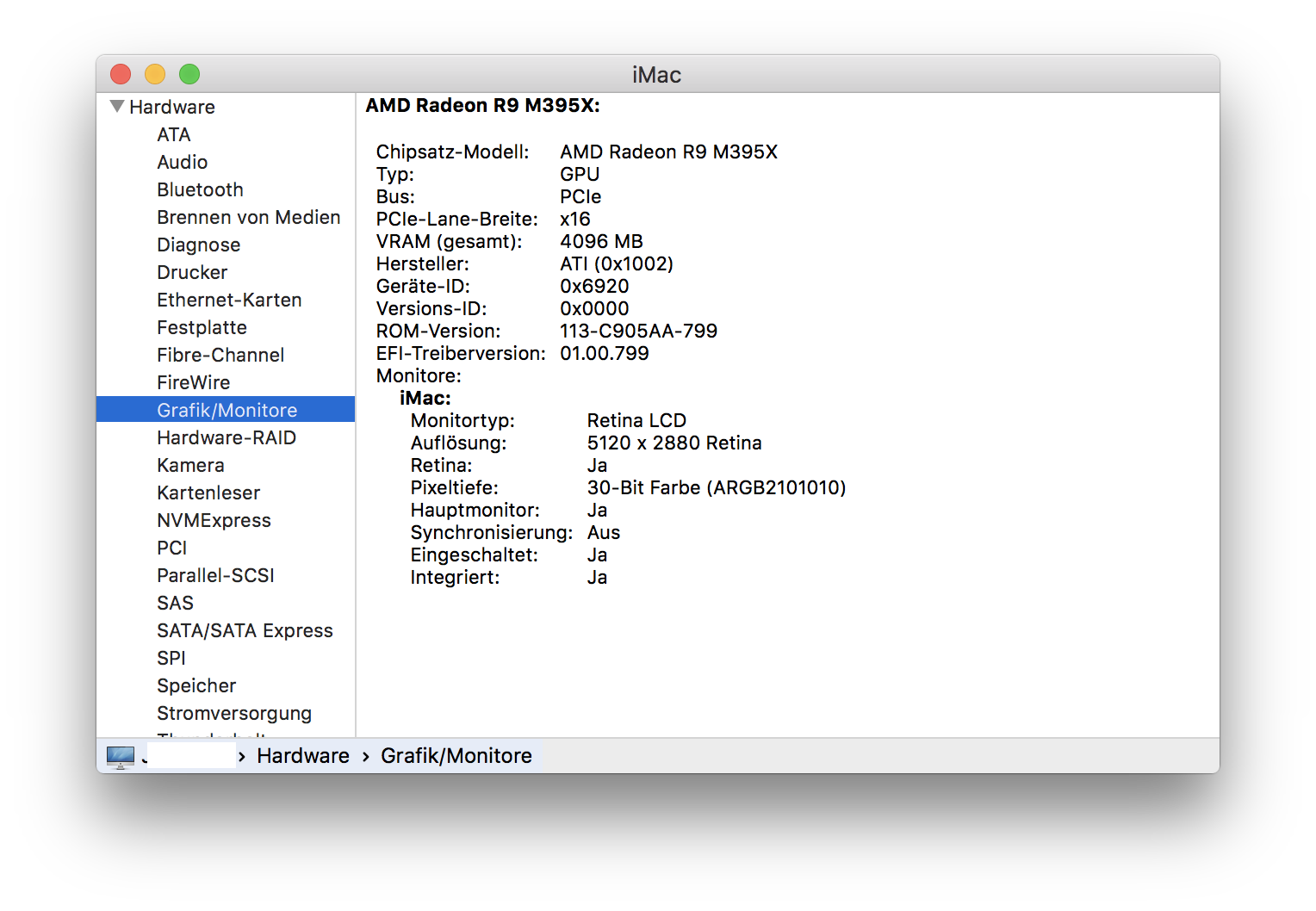Open Hardware-RAID section
Viewport: 1316px width, 911px height.
pos(226,437)
